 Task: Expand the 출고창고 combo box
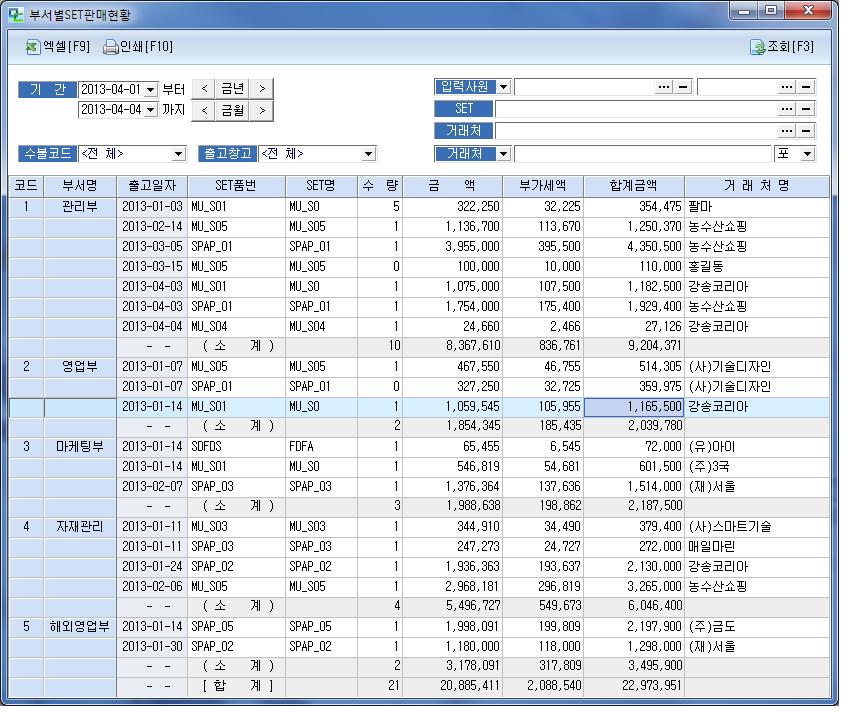tap(368, 154)
